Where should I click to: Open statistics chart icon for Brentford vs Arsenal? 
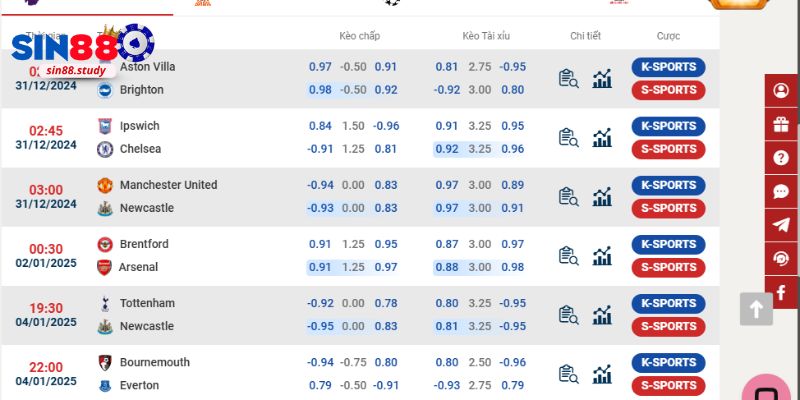coord(602,256)
